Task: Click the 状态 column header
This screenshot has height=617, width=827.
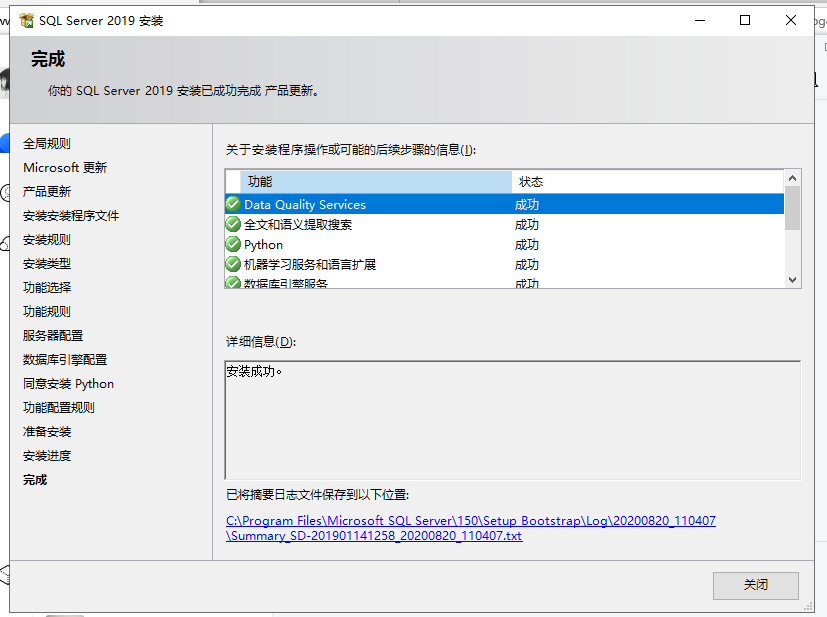Action: tap(648, 181)
